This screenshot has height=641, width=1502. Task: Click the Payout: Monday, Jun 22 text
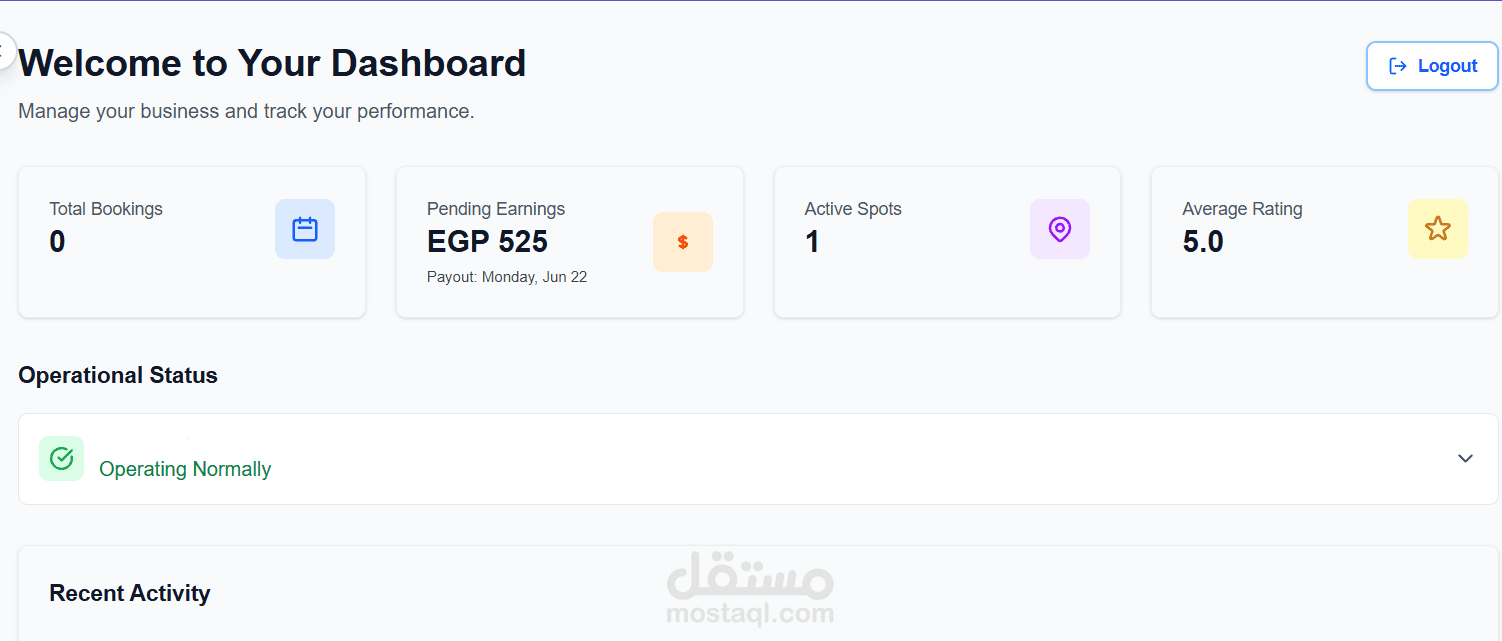click(507, 277)
